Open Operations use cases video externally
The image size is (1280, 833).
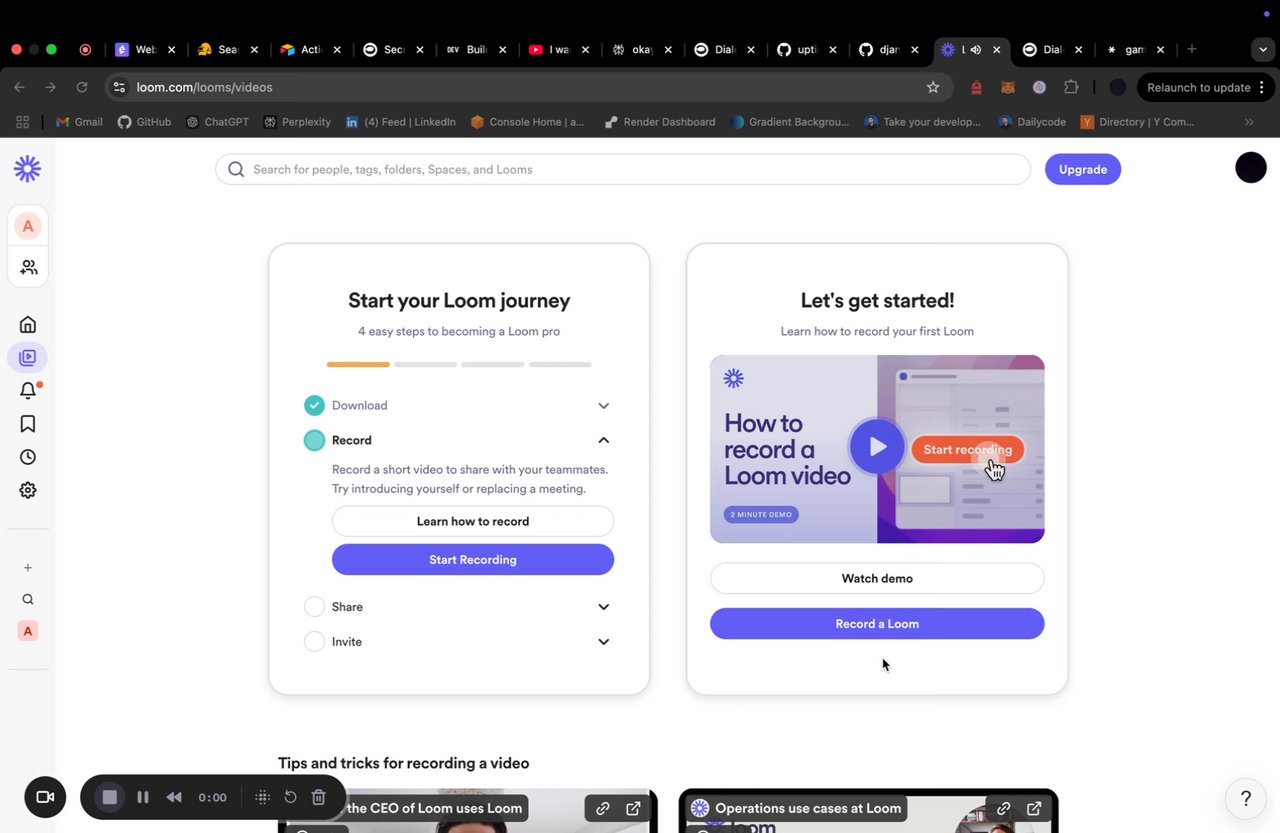(x=1034, y=808)
